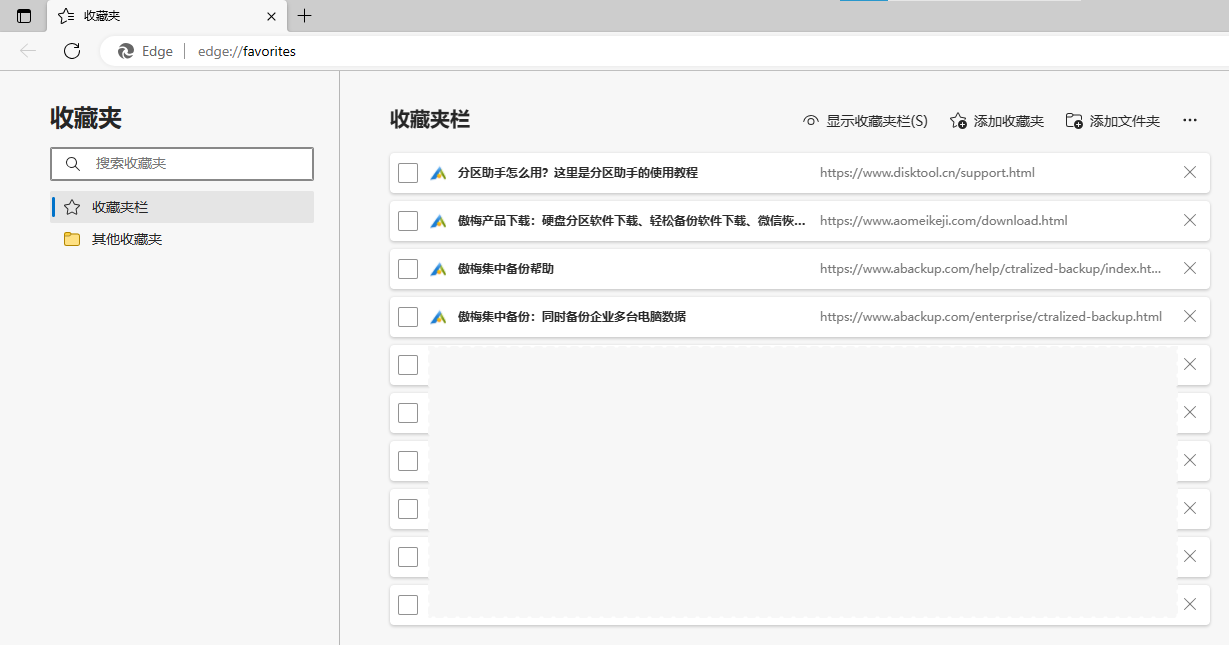Viewport: 1229px width, 645px height.
Task: Click URL https://www.aomeikeji.com/download.html
Action: tap(944, 221)
